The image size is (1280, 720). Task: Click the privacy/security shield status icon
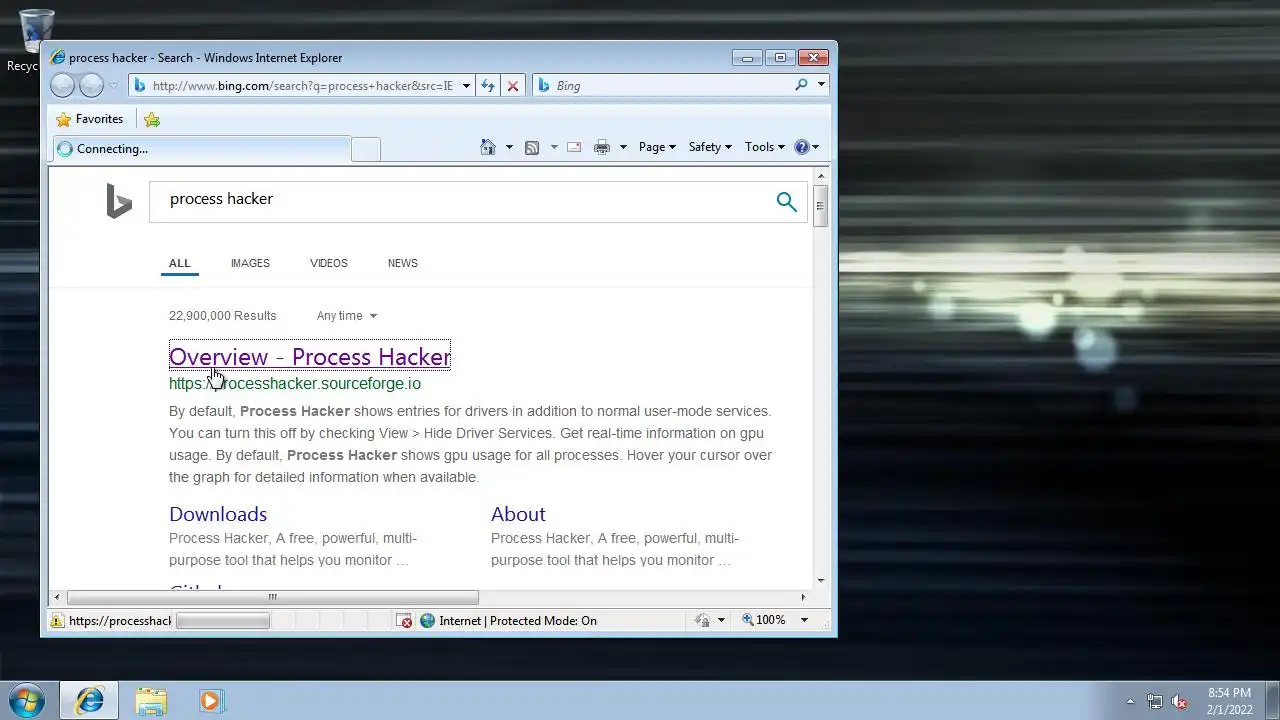tap(702, 621)
